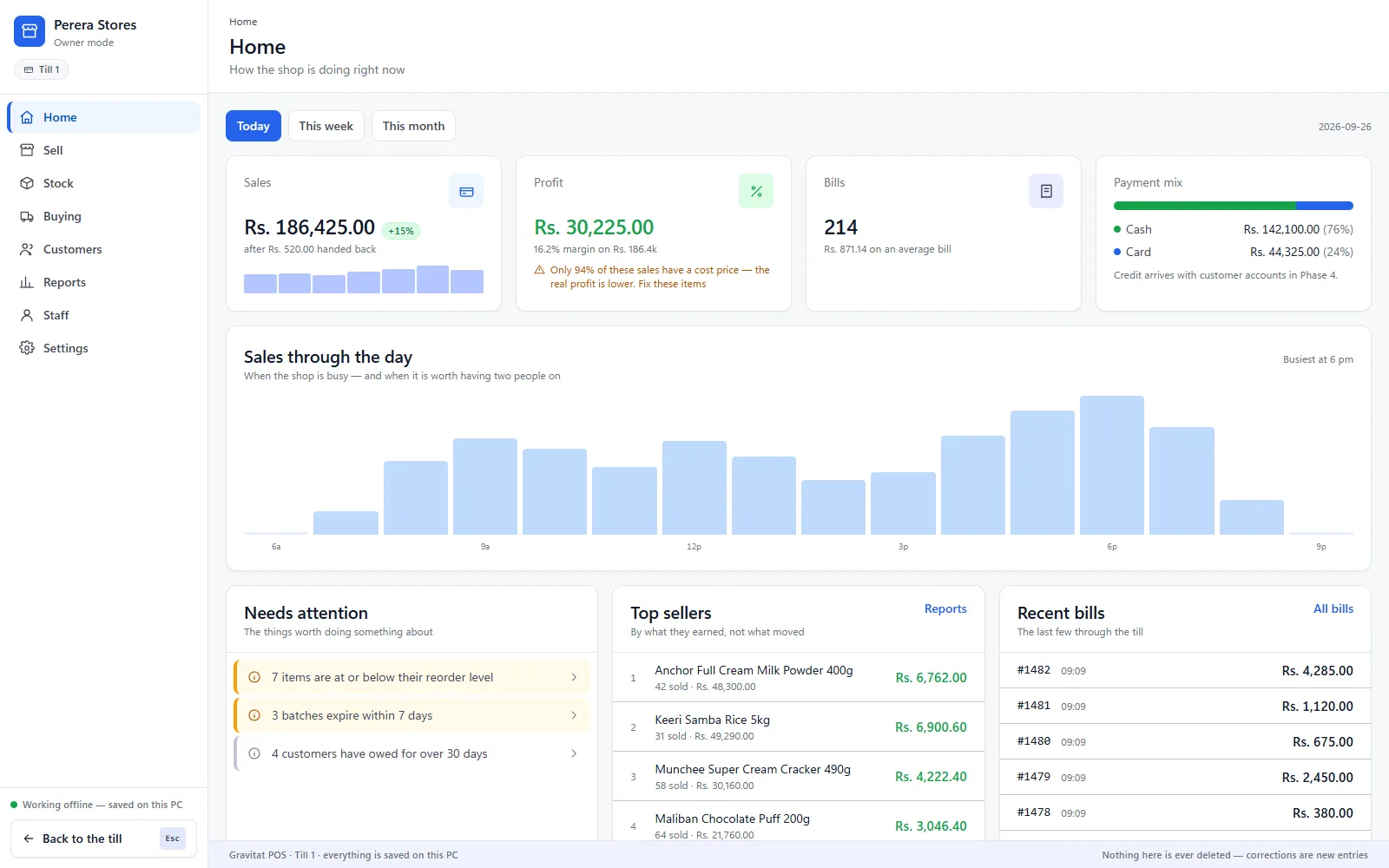1389x868 pixels.
Task: Open the All bills link
Action: tap(1333, 608)
